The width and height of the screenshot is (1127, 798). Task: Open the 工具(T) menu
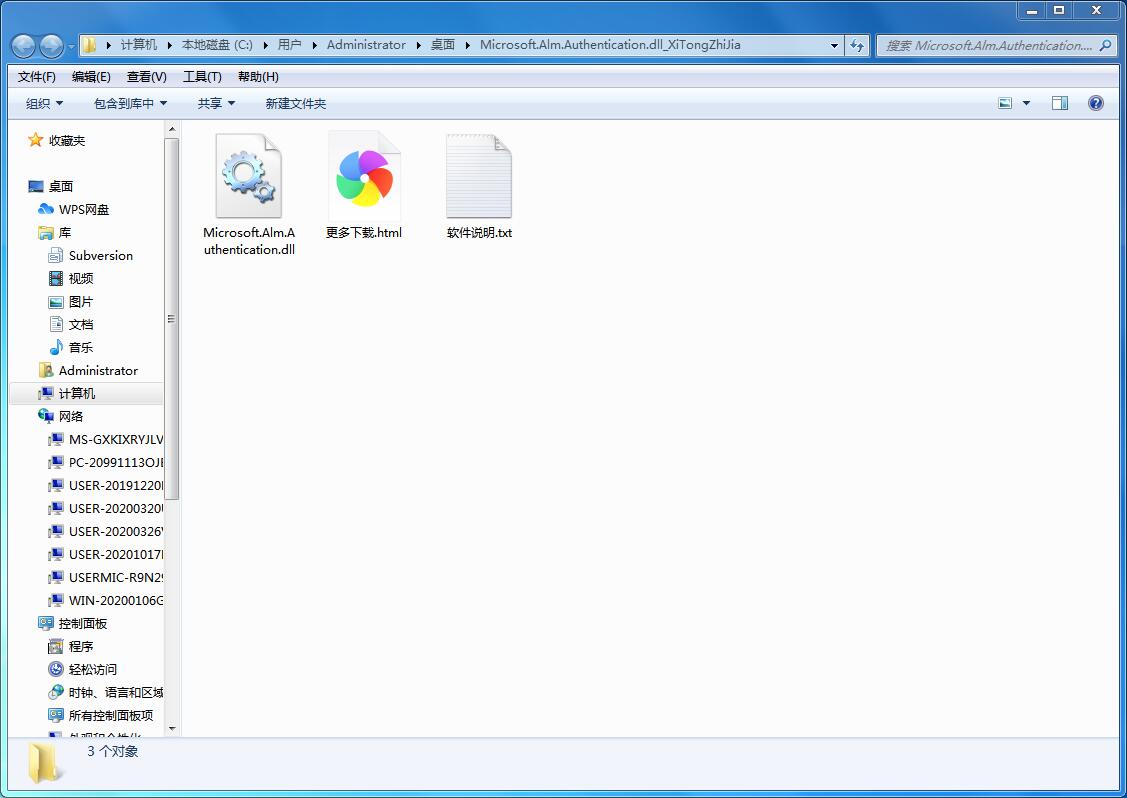[202, 77]
